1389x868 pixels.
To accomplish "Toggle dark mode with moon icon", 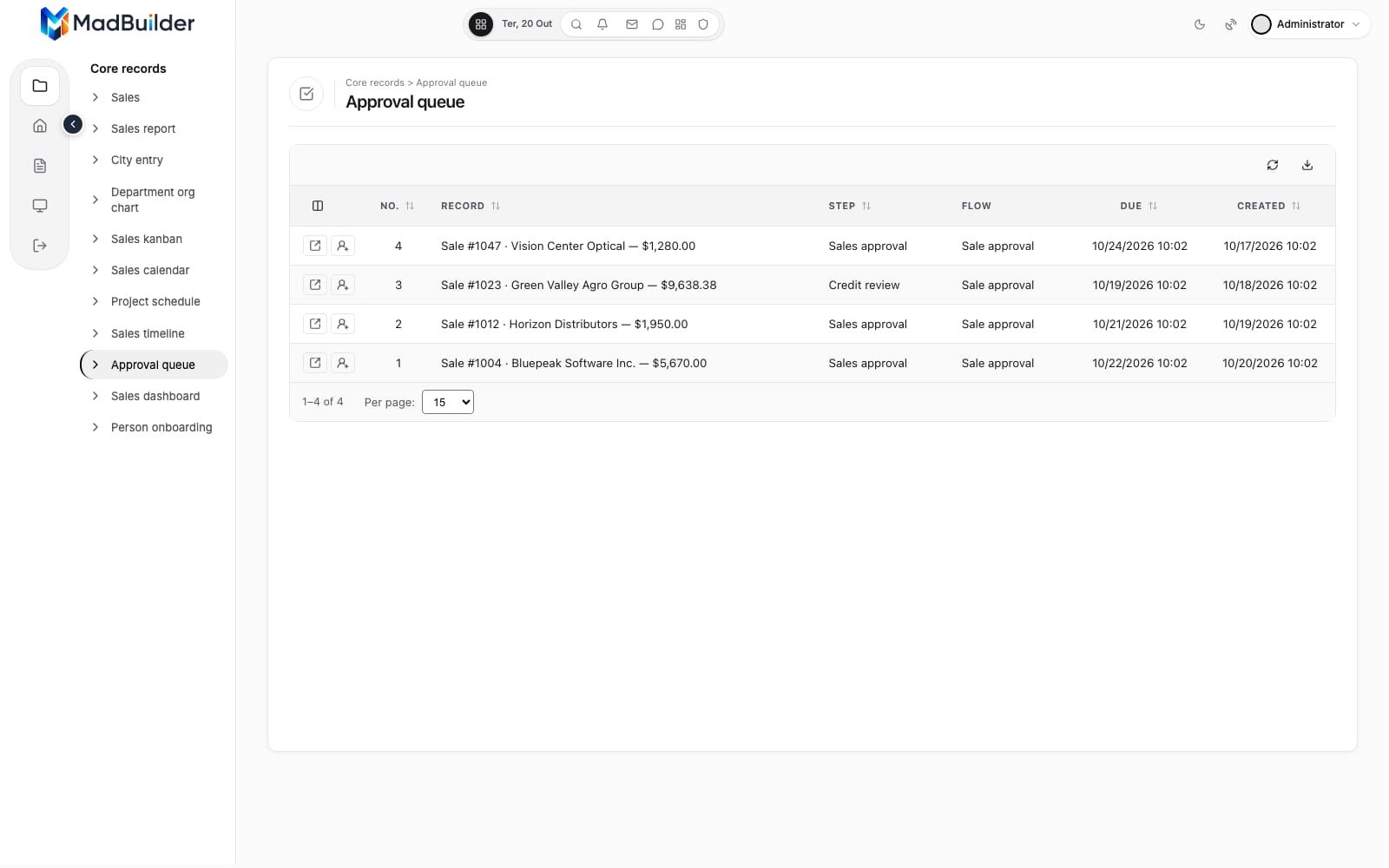I will [x=1200, y=24].
